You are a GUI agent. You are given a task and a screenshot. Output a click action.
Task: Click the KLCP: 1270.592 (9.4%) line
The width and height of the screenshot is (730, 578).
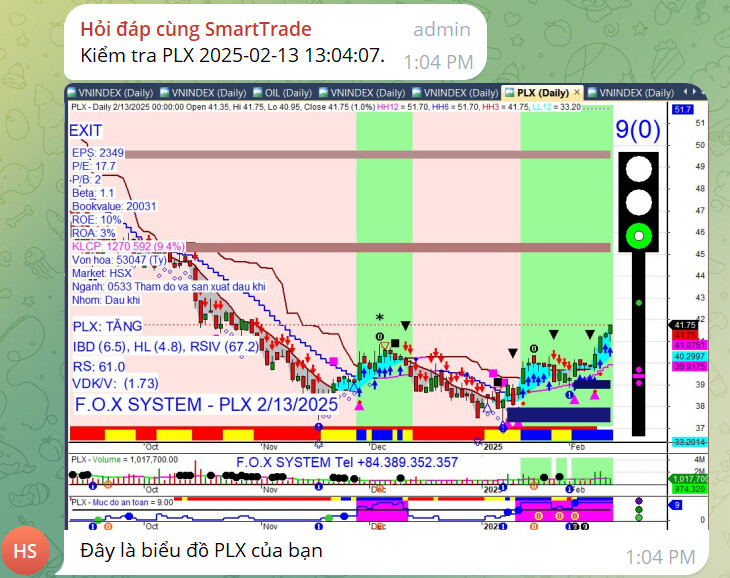tap(128, 246)
